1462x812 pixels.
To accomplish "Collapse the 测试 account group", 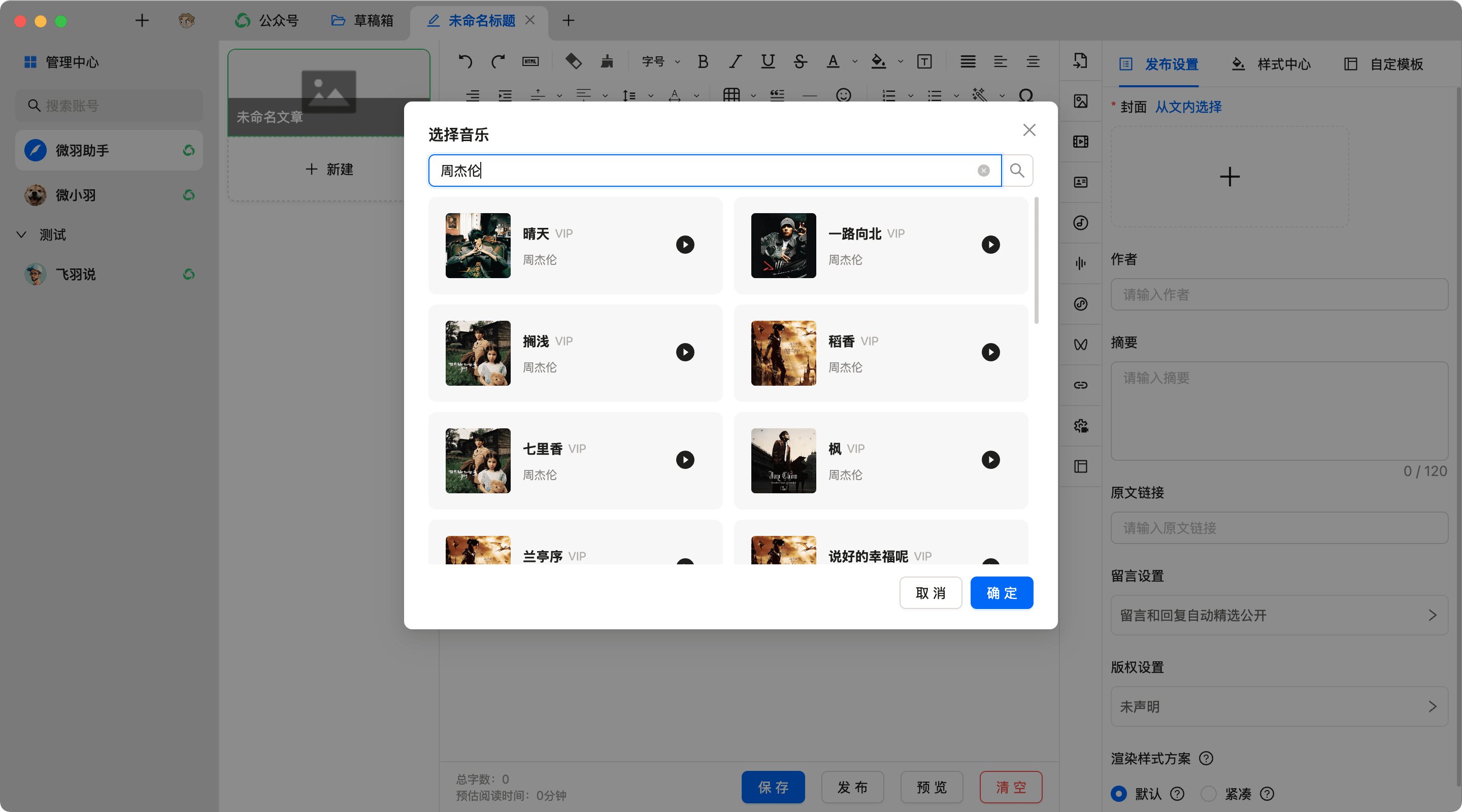I will pyautogui.click(x=21, y=234).
